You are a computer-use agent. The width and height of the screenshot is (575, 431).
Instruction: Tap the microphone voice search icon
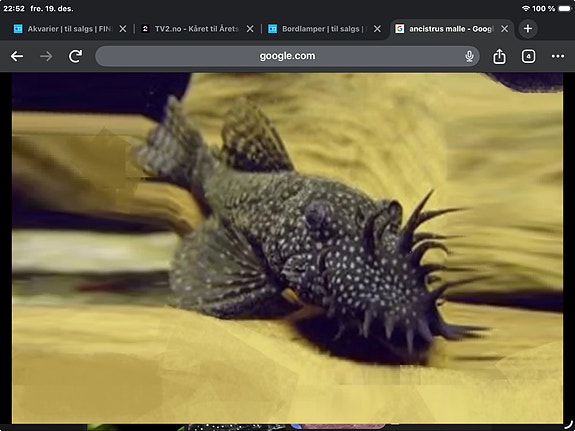pyautogui.click(x=469, y=56)
